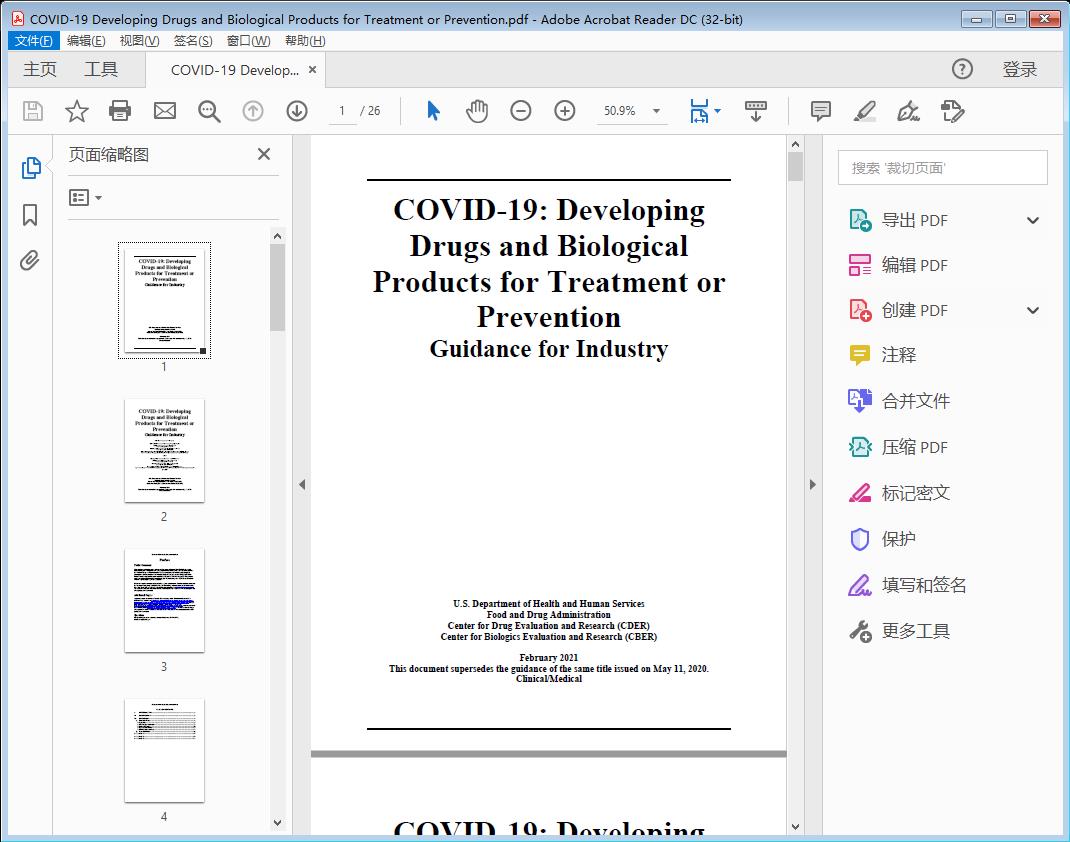The width and height of the screenshot is (1070, 842).
Task: Select the Highlight text tool
Action: (864, 111)
